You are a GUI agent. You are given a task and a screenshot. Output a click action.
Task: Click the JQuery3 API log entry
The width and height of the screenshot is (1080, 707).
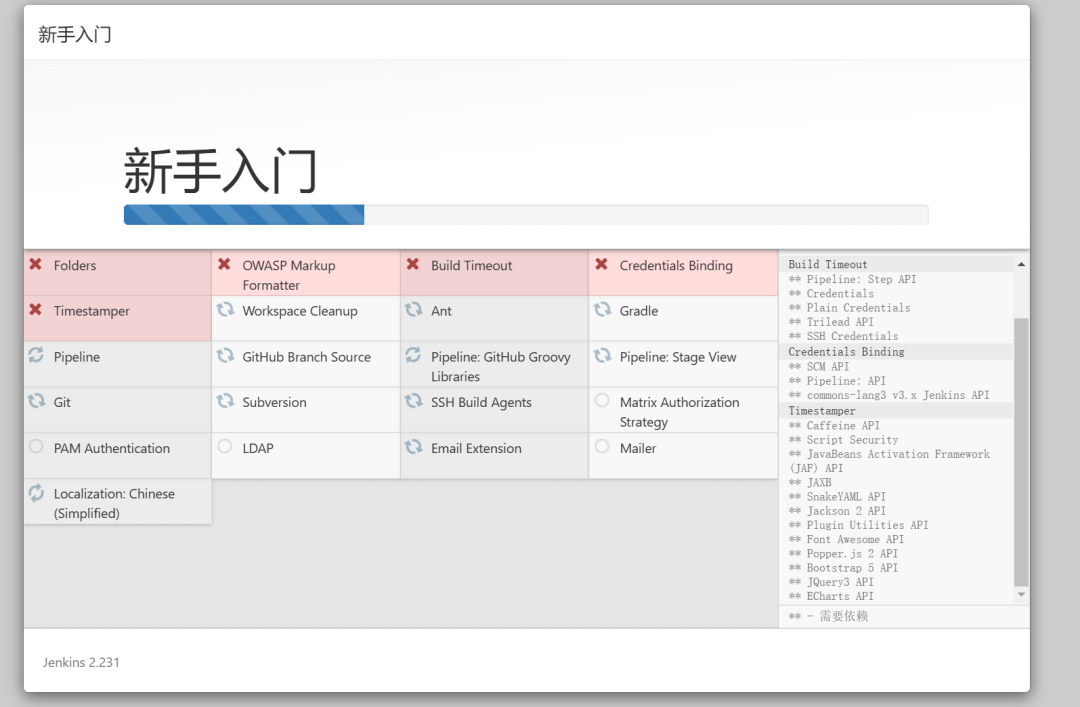coord(831,582)
